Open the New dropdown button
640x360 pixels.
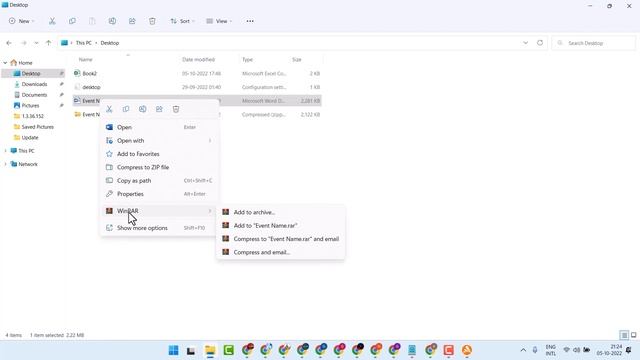pyautogui.click(x=22, y=21)
